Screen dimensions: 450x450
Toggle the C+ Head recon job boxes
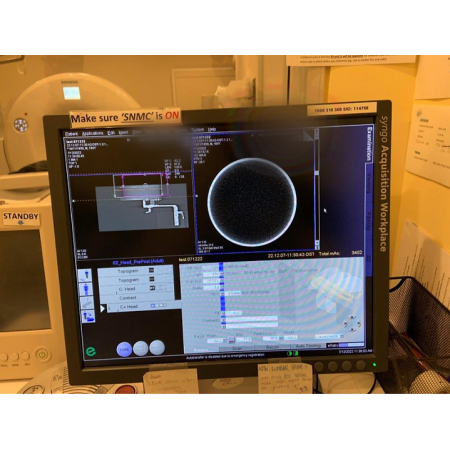pyautogui.click(x=159, y=305)
